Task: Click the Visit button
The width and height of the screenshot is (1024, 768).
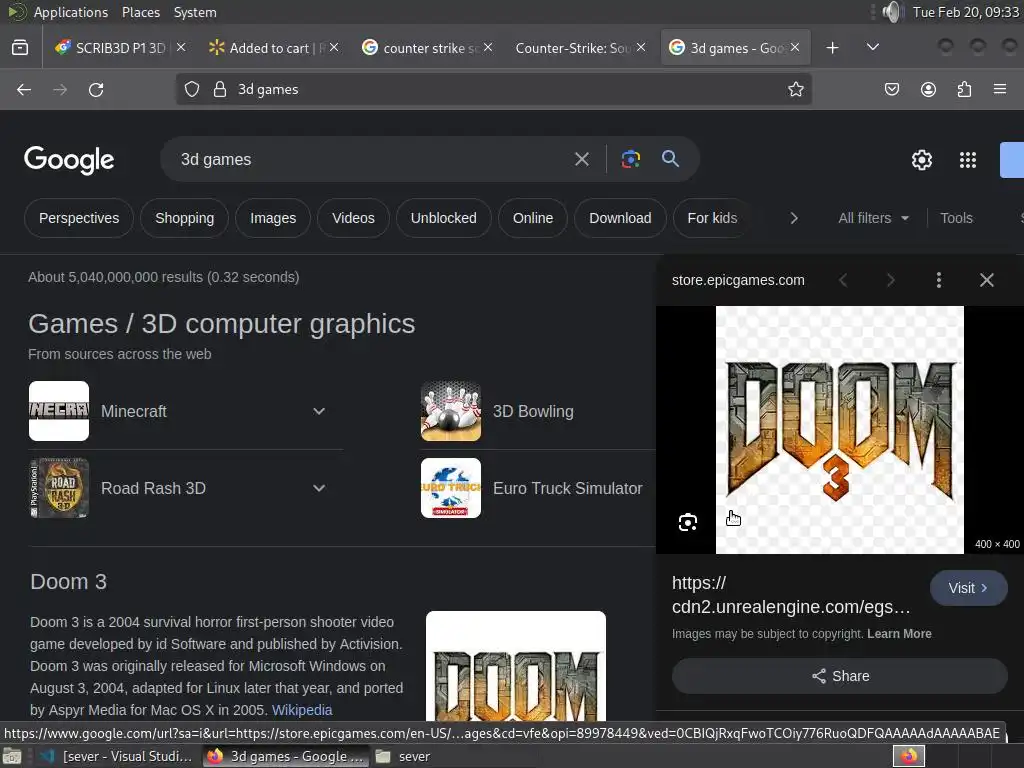Action: click(968, 588)
